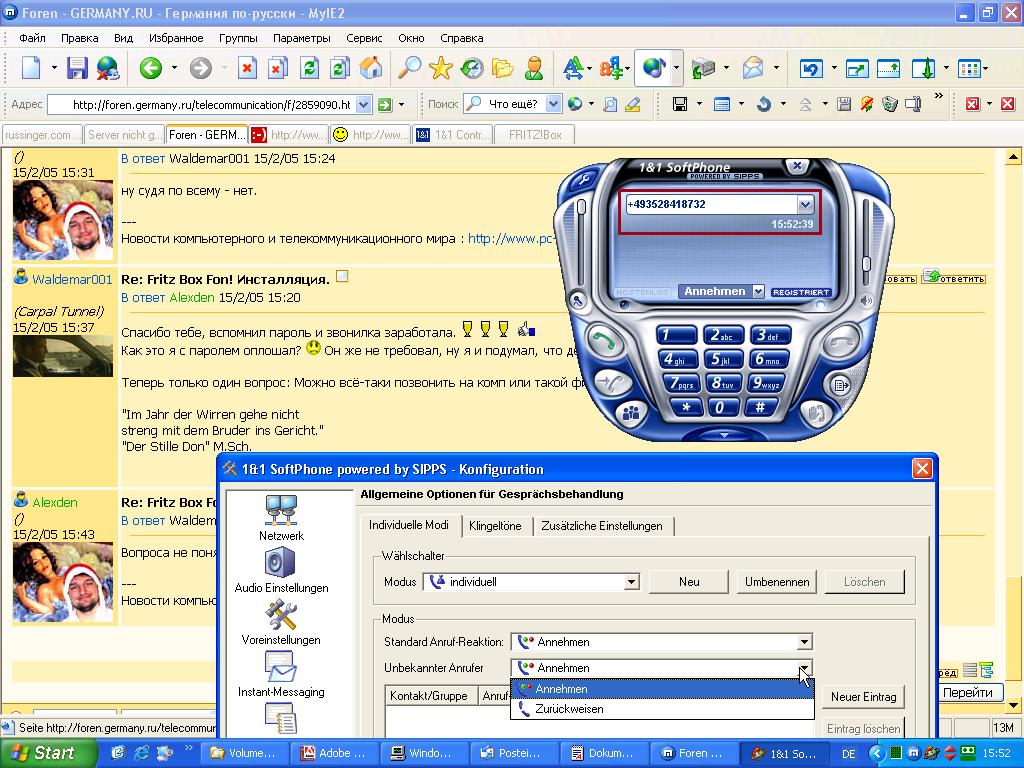This screenshot has width=1024, height=768.
Task: Expand the address bar URL dropdown
Action: [x=364, y=104]
